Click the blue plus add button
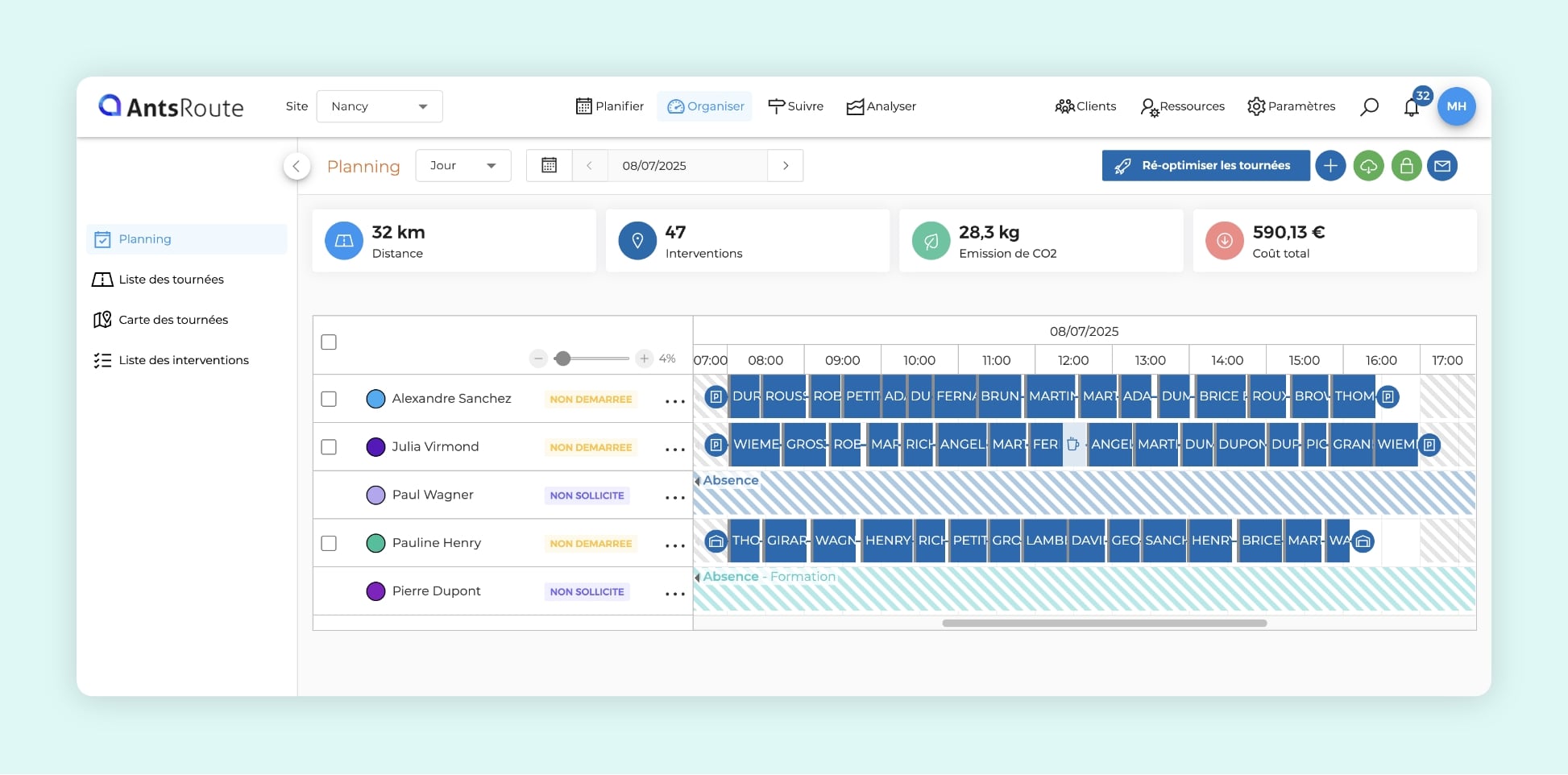The height and width of the screenshot is (775, 1568). (x=1330, y=166)
